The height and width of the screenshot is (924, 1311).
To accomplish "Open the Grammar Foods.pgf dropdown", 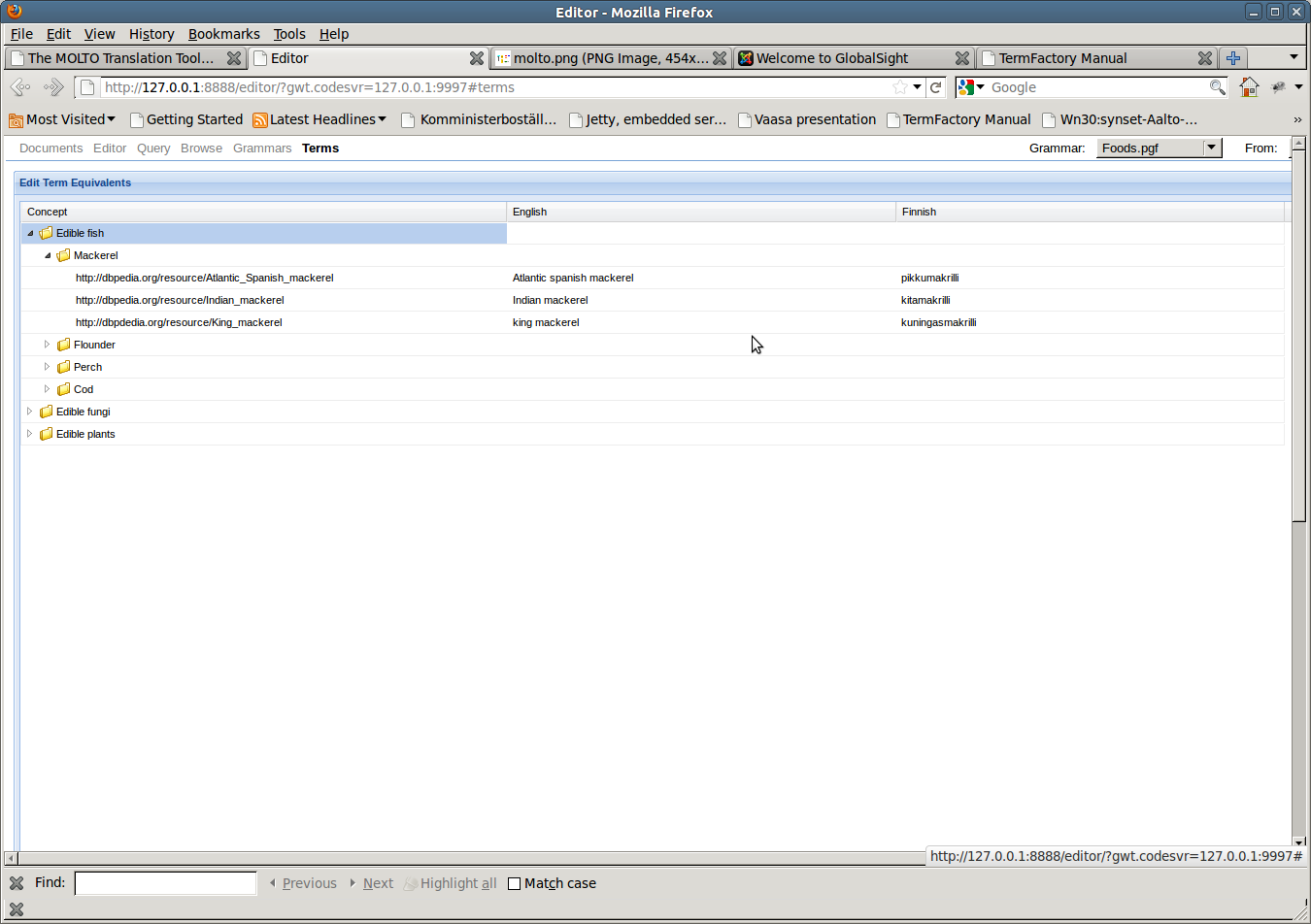I will pos(1211,148).
